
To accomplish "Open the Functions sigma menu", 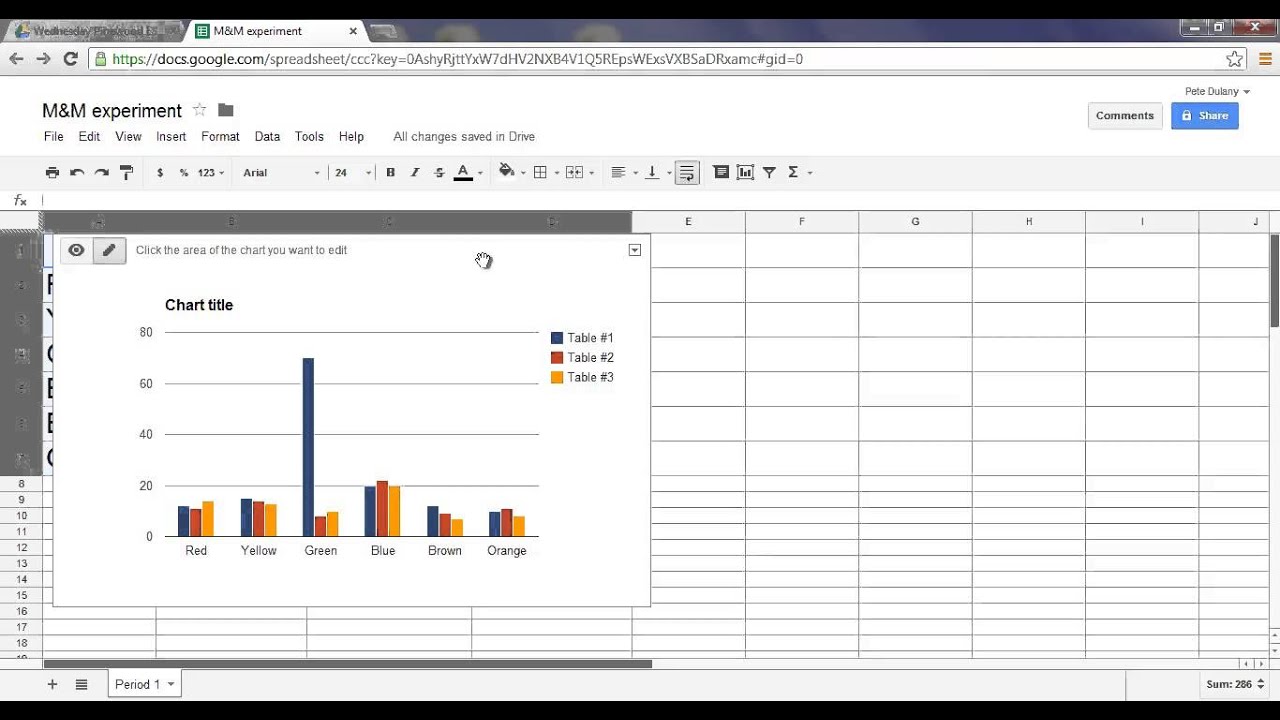I will [798, 172].
